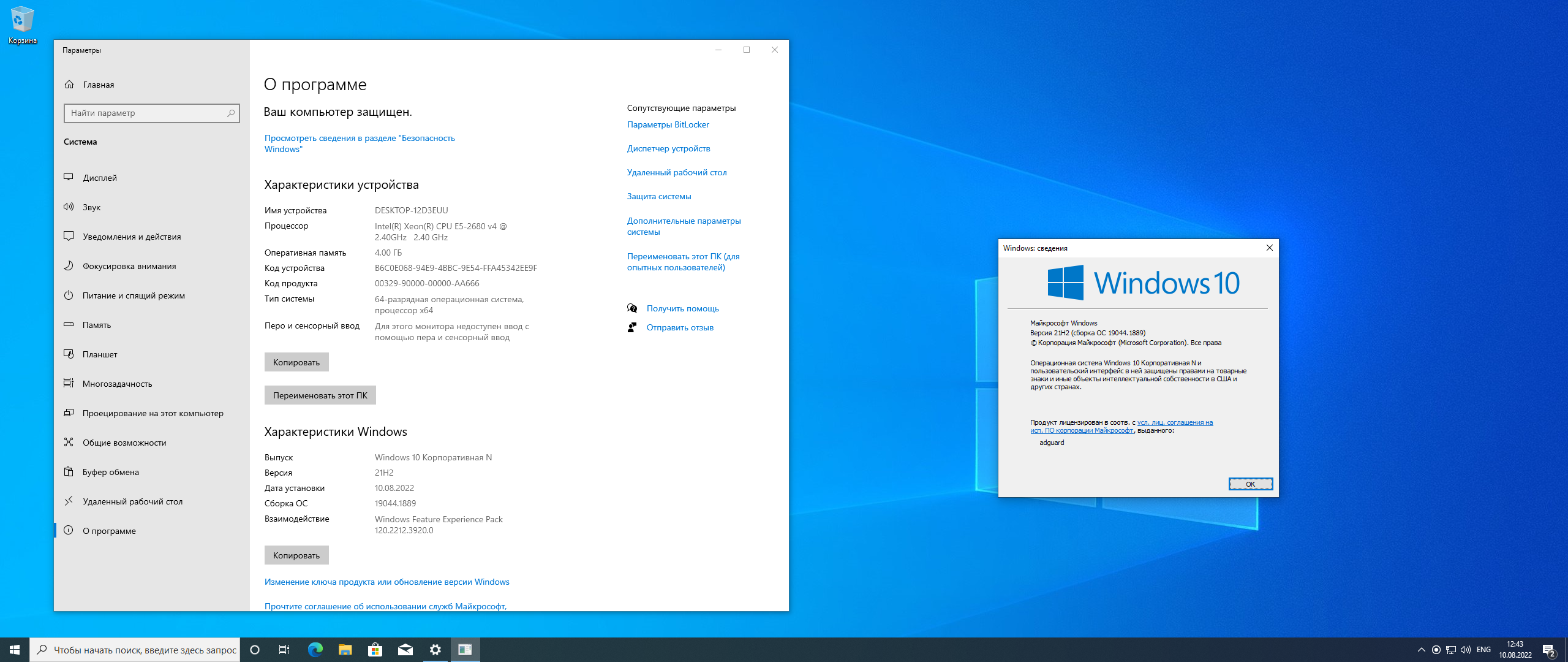Click the Многозадачность sidebar icon
The width and height of the screenshot is (1568, 662).
pos(69,384)
